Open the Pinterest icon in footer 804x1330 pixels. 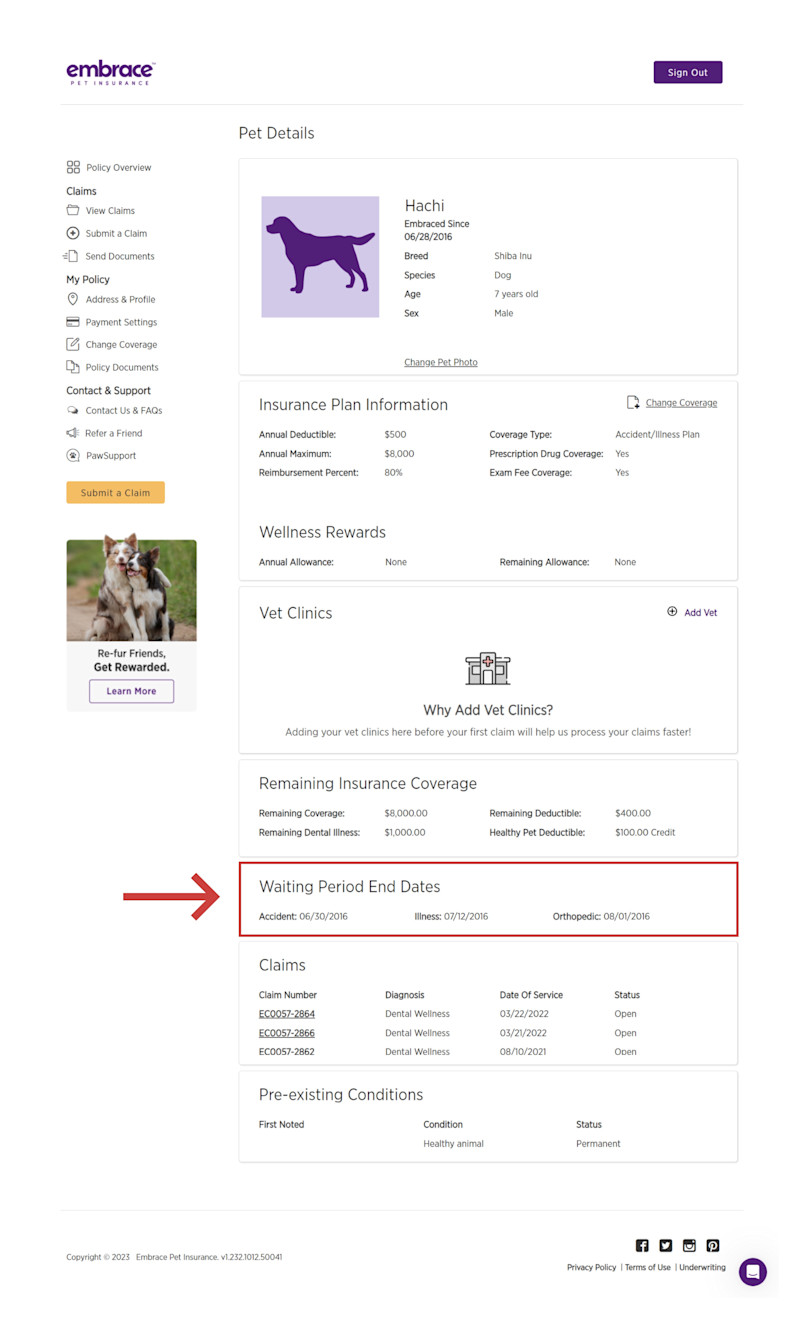[x=713, y=1245]
